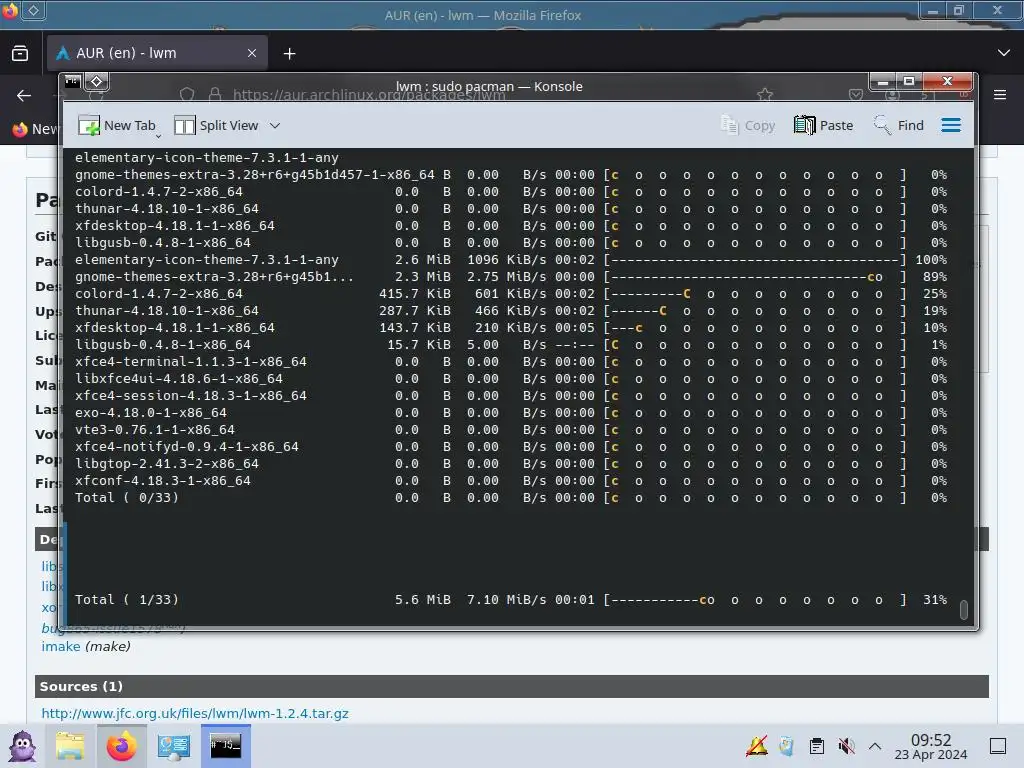Click the Konsole terminal icon in title bar

tap(72, 82)
